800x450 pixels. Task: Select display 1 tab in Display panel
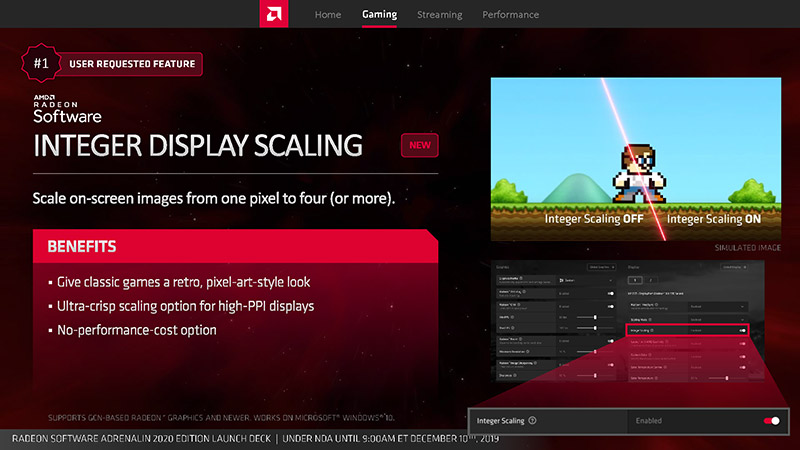(x=635, y=280)
